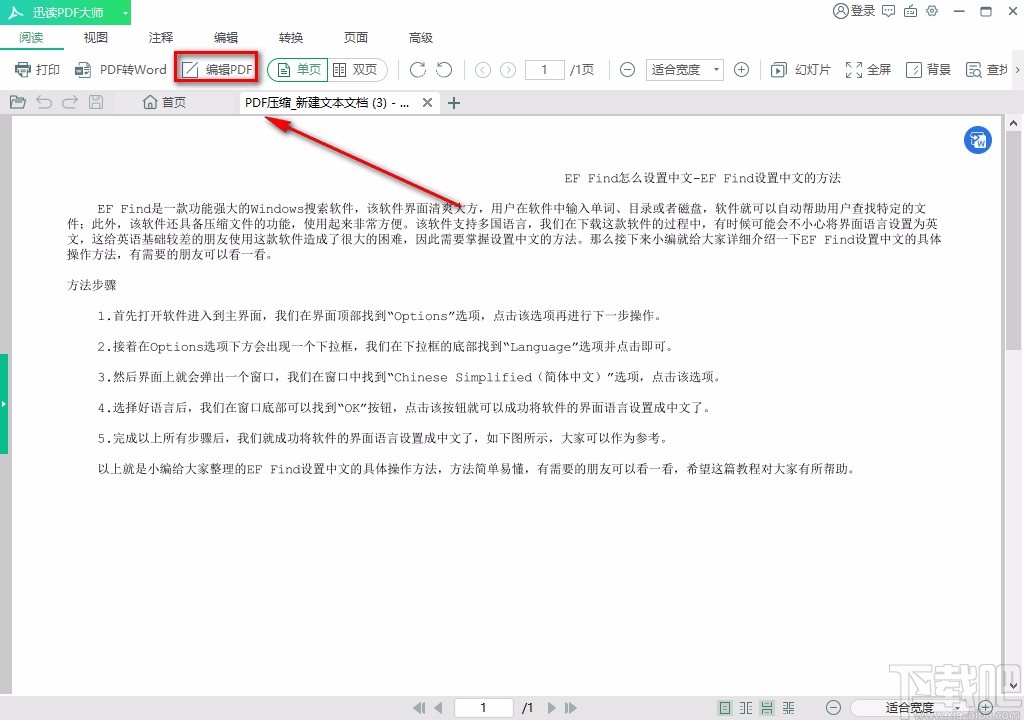
Task: Open the 迅读PDF大师 title dropdown menu
Action: 123,13
